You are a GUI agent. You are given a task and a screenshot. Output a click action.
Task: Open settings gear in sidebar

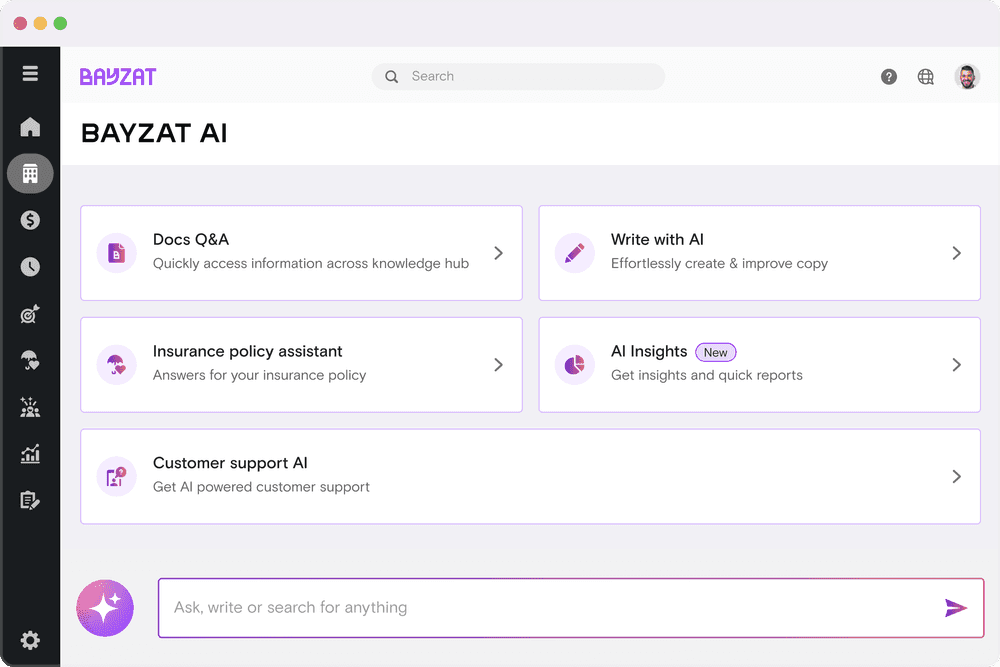(x=30, y=640)
